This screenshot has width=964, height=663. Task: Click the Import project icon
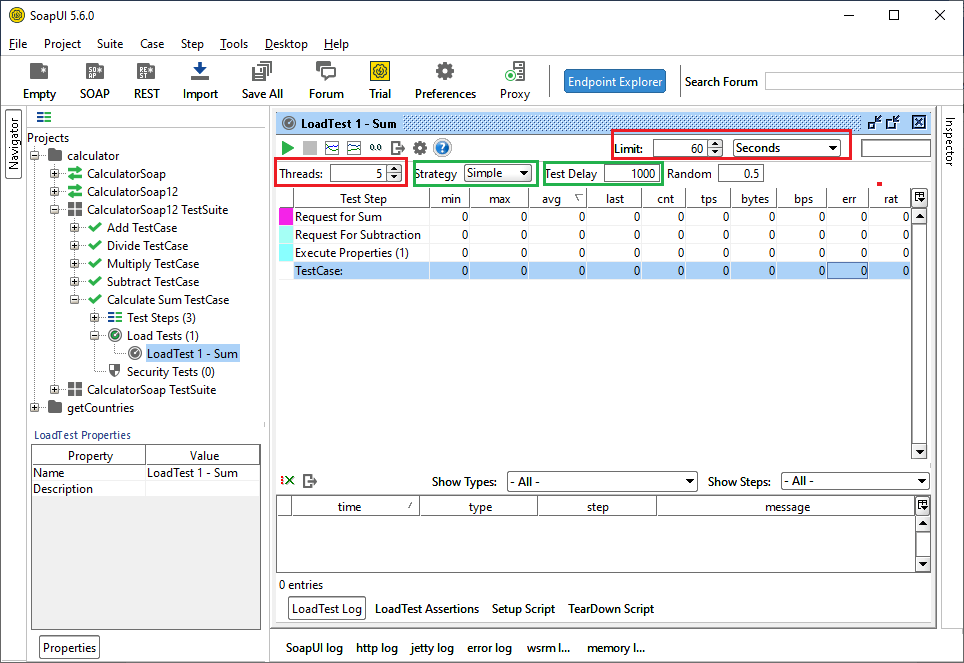click(x=200, y=72)
